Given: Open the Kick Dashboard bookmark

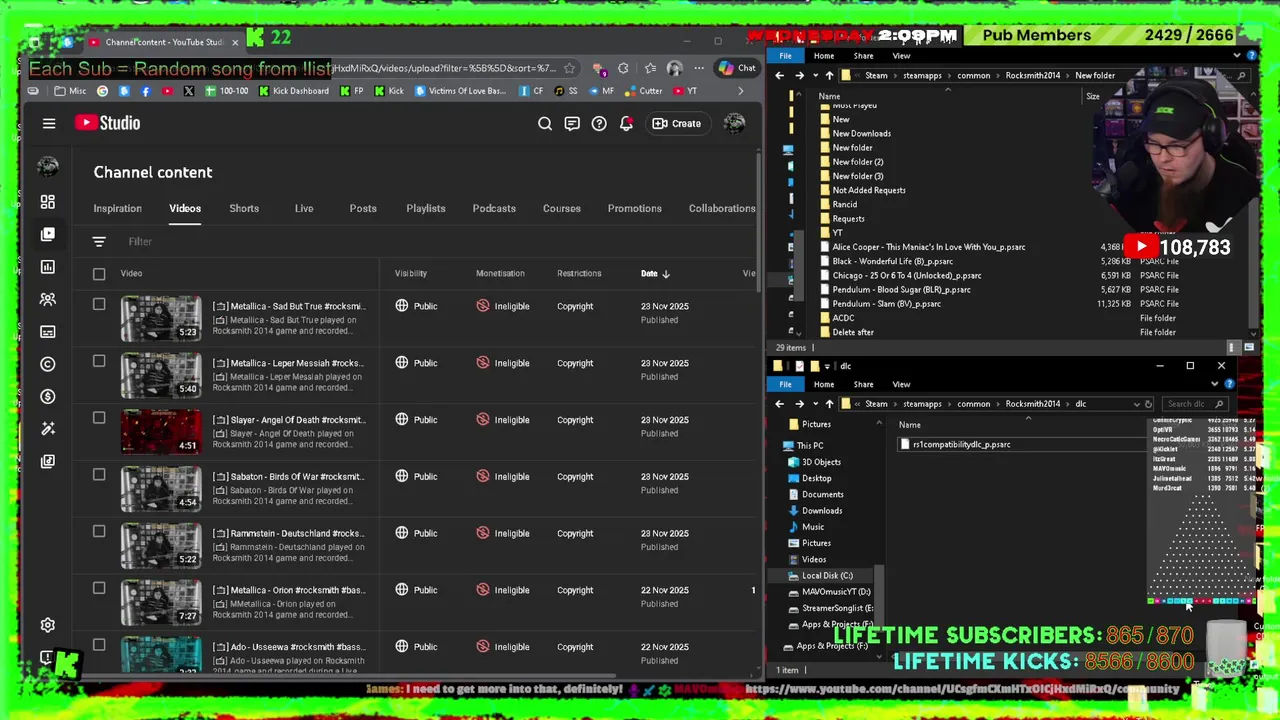Looking at the screenshot, I should (x=294, y=91).
